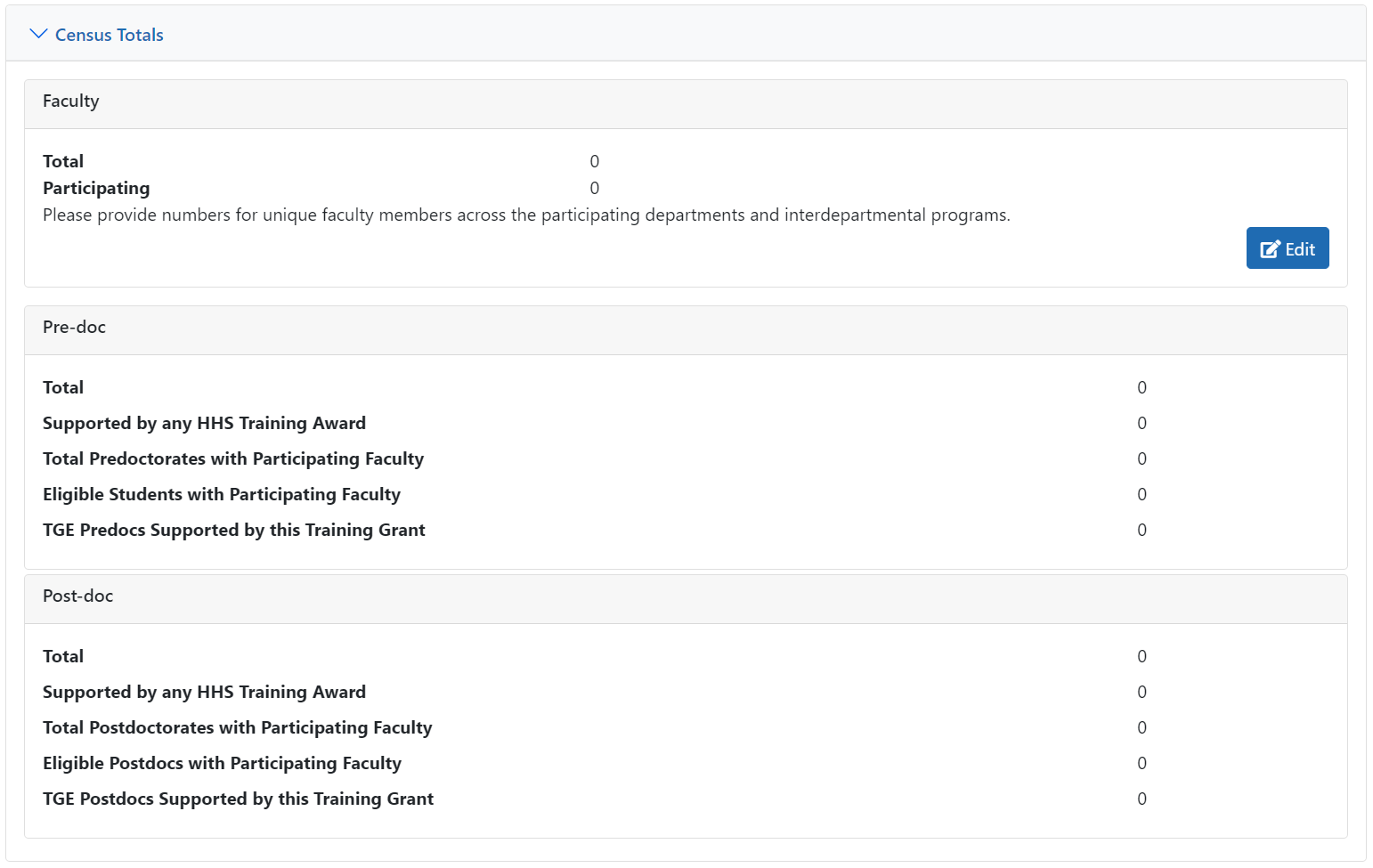Click Pre-doc Total count value
Image resolution: width=1373 pixels, height=868 pixels.
(x=1141, y=387)
